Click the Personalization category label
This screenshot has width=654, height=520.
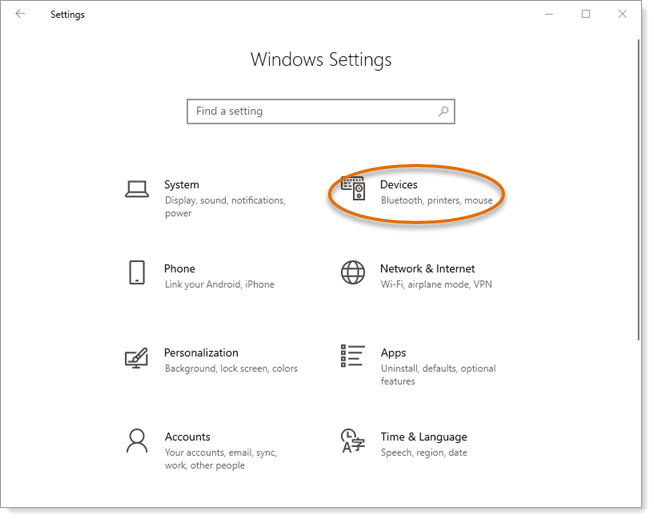click(x=201, y=353)
